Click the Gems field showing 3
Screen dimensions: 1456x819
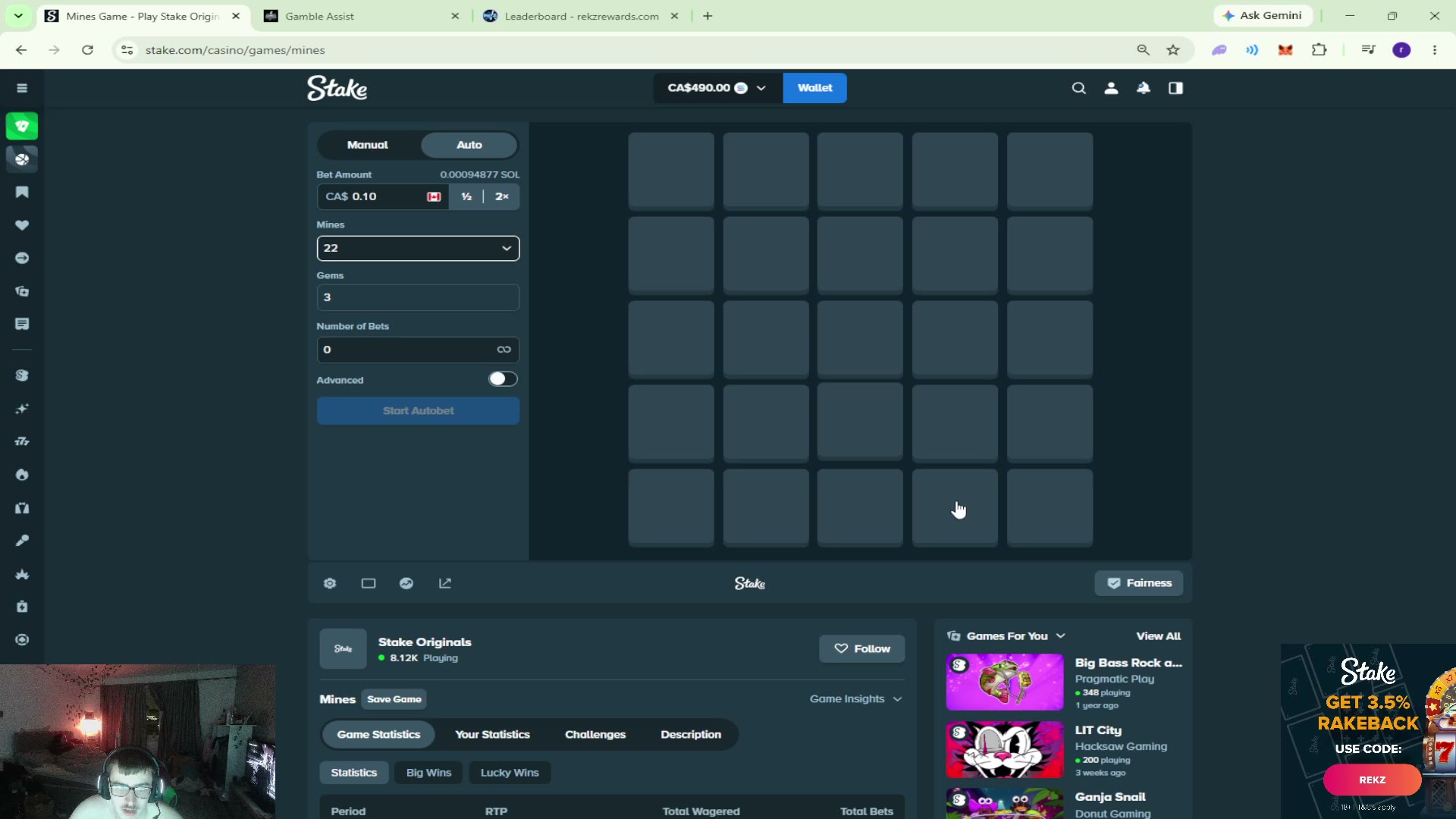click(418, 297)
